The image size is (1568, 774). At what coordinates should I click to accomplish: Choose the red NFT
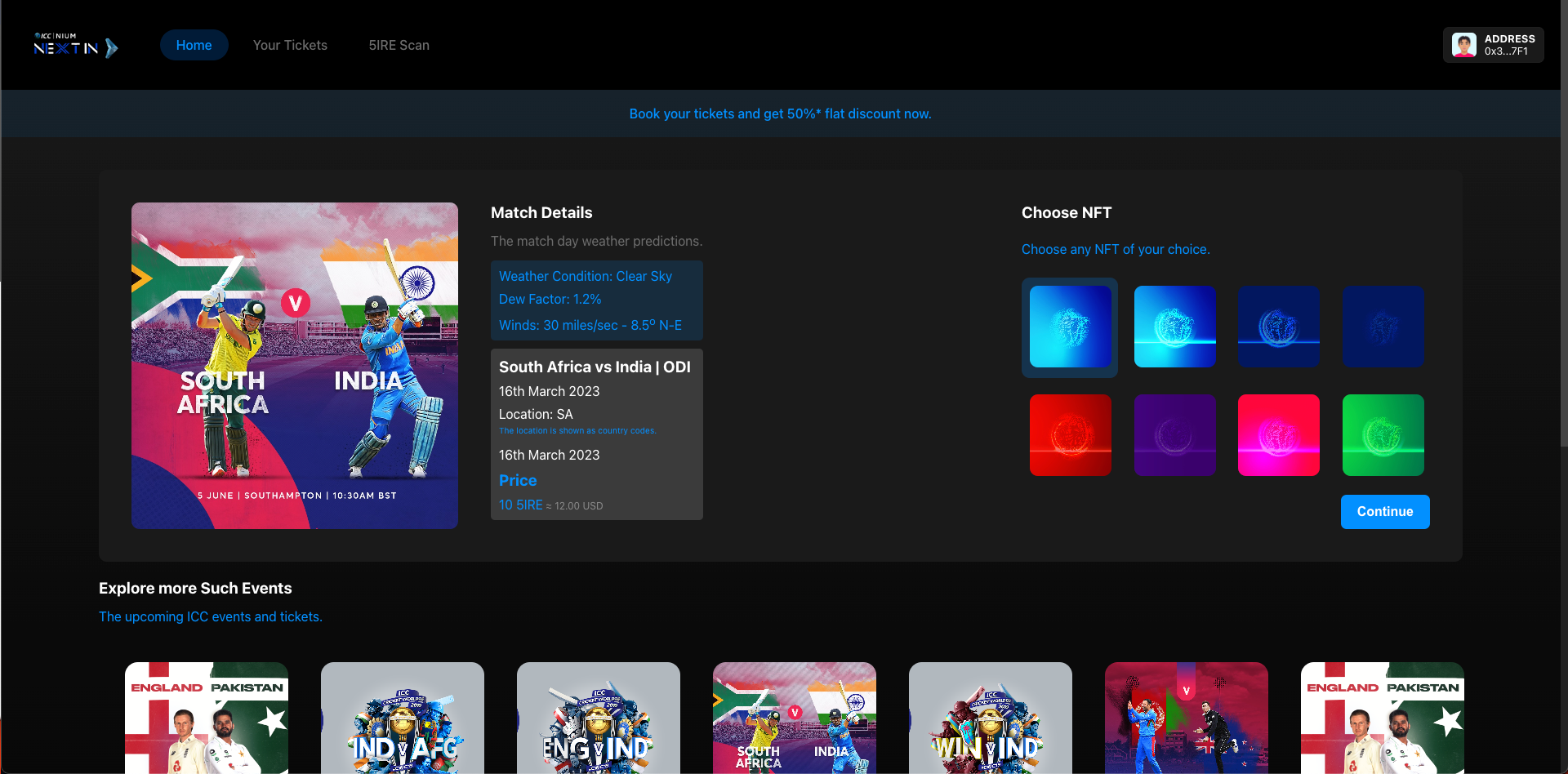[1070, 435]
